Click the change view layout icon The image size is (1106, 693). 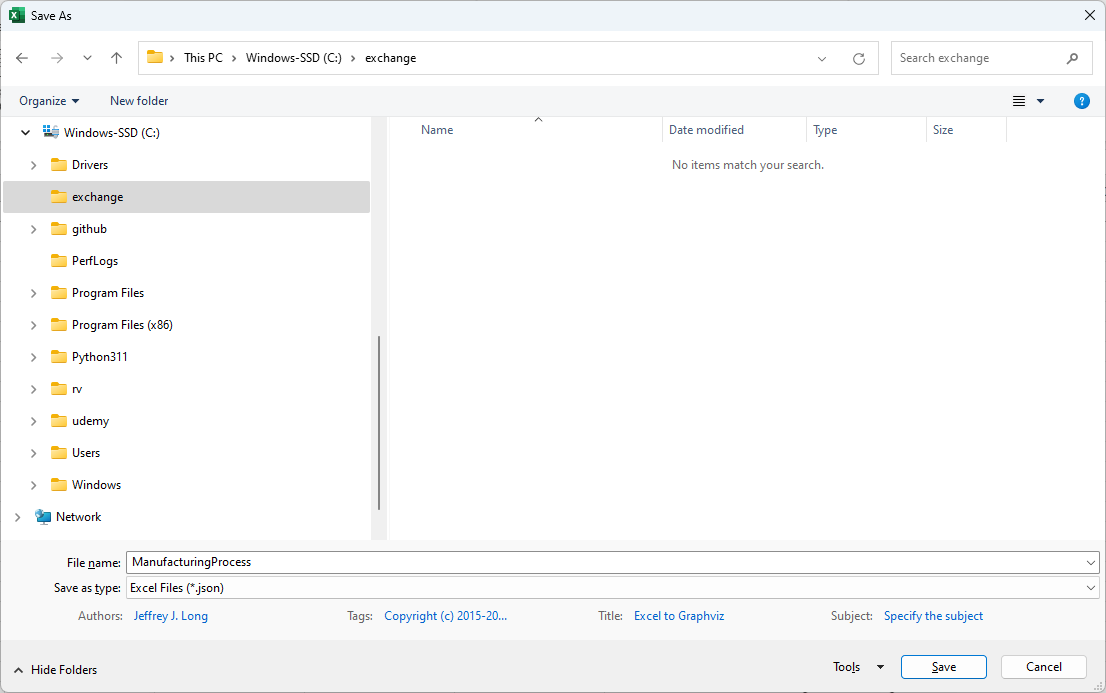click(x=1019, y=101)
